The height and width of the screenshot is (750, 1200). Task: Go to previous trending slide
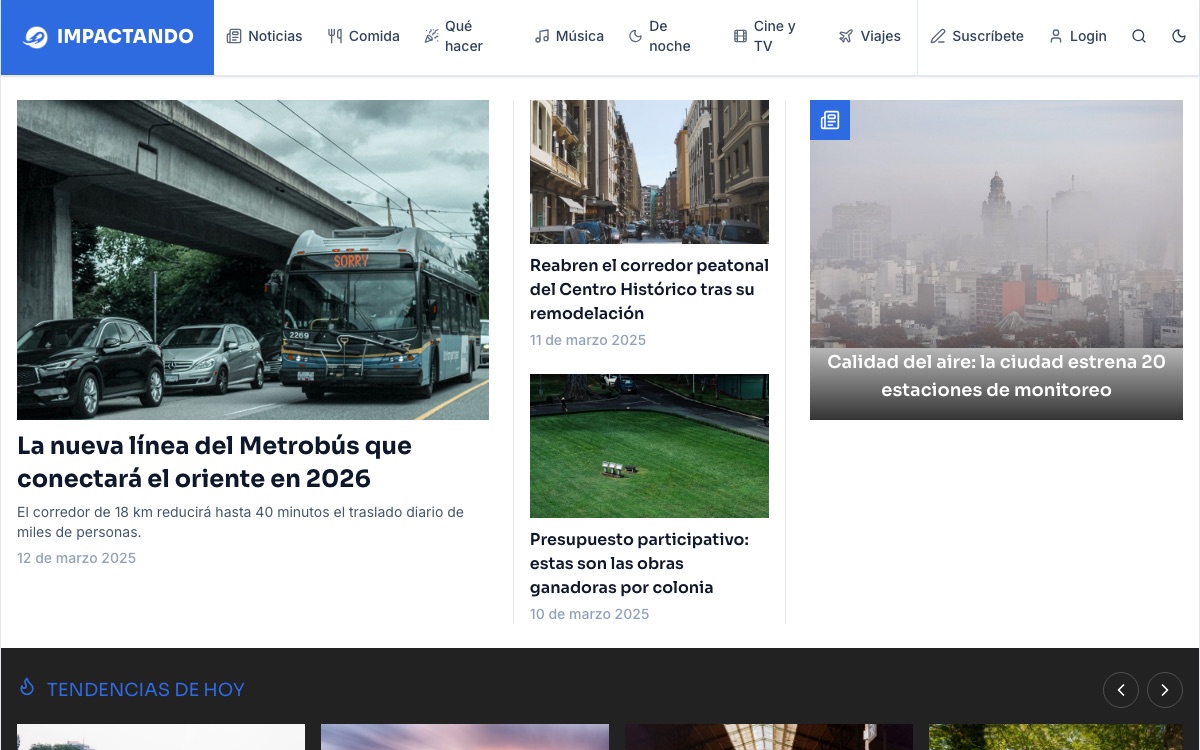coord(1121,690)
